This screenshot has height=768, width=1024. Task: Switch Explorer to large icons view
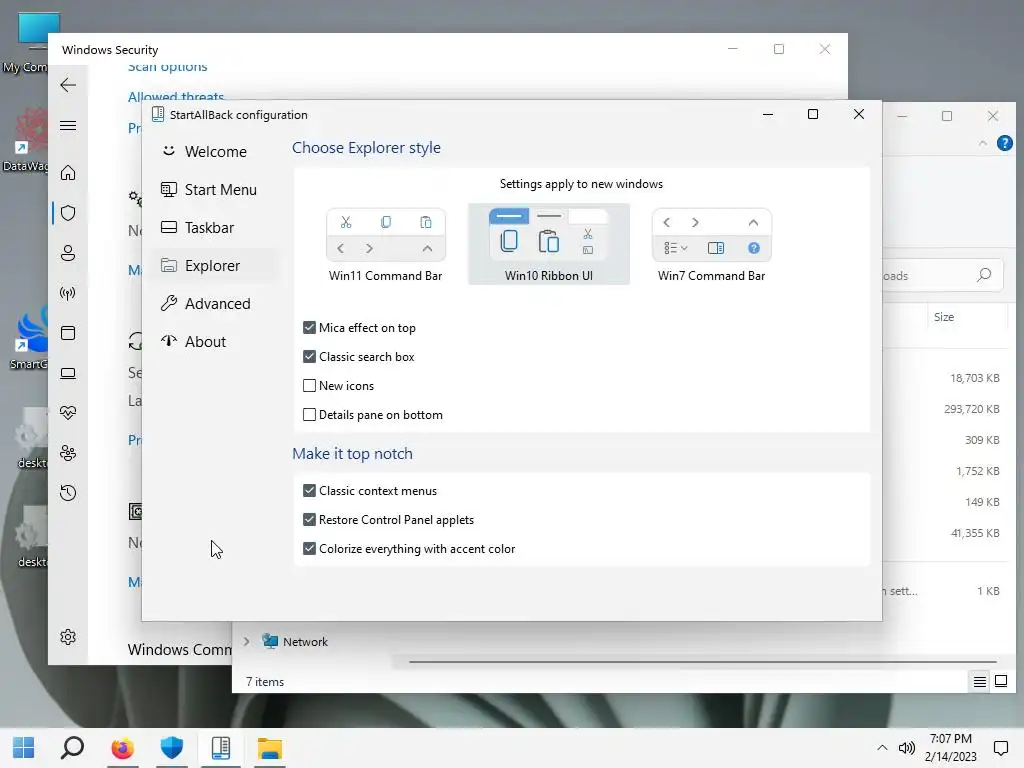pos(1000,682)
